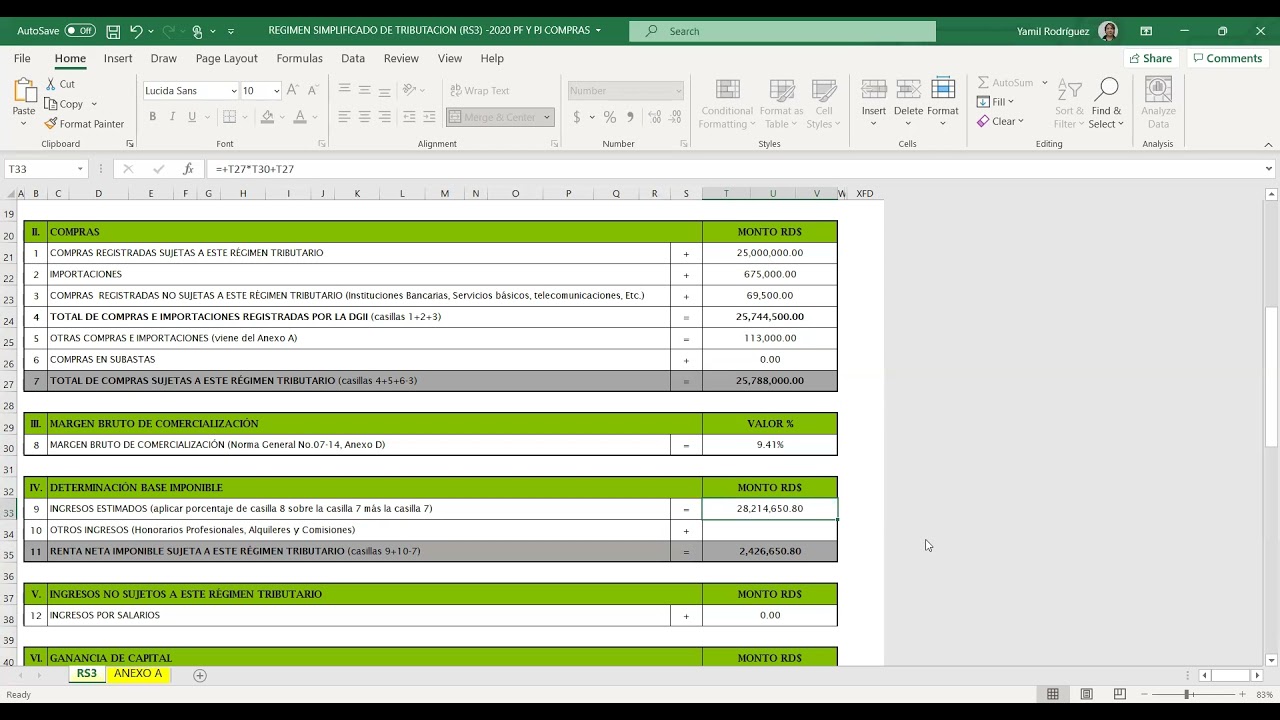The height and width of the screenshot is (720, 1280).
Task: Switch to the Data tab
Action: [x=353, y=58]
